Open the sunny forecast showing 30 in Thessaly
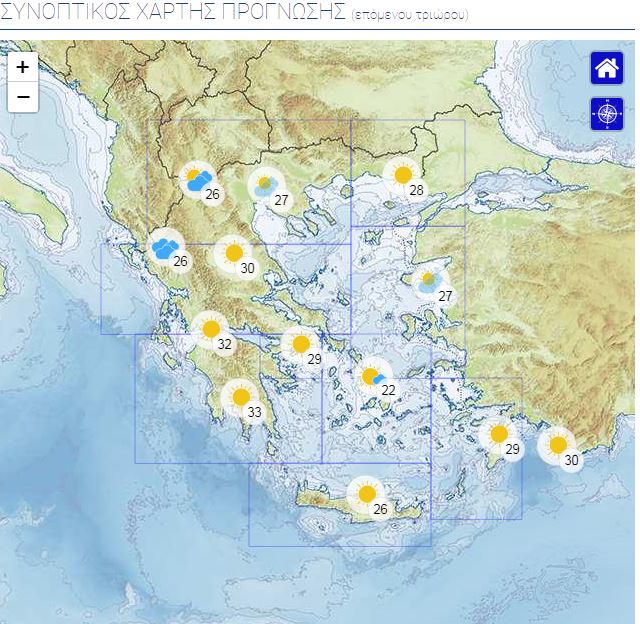The height and width of the screenshot is (624, 640). click(x=234, y=253)
